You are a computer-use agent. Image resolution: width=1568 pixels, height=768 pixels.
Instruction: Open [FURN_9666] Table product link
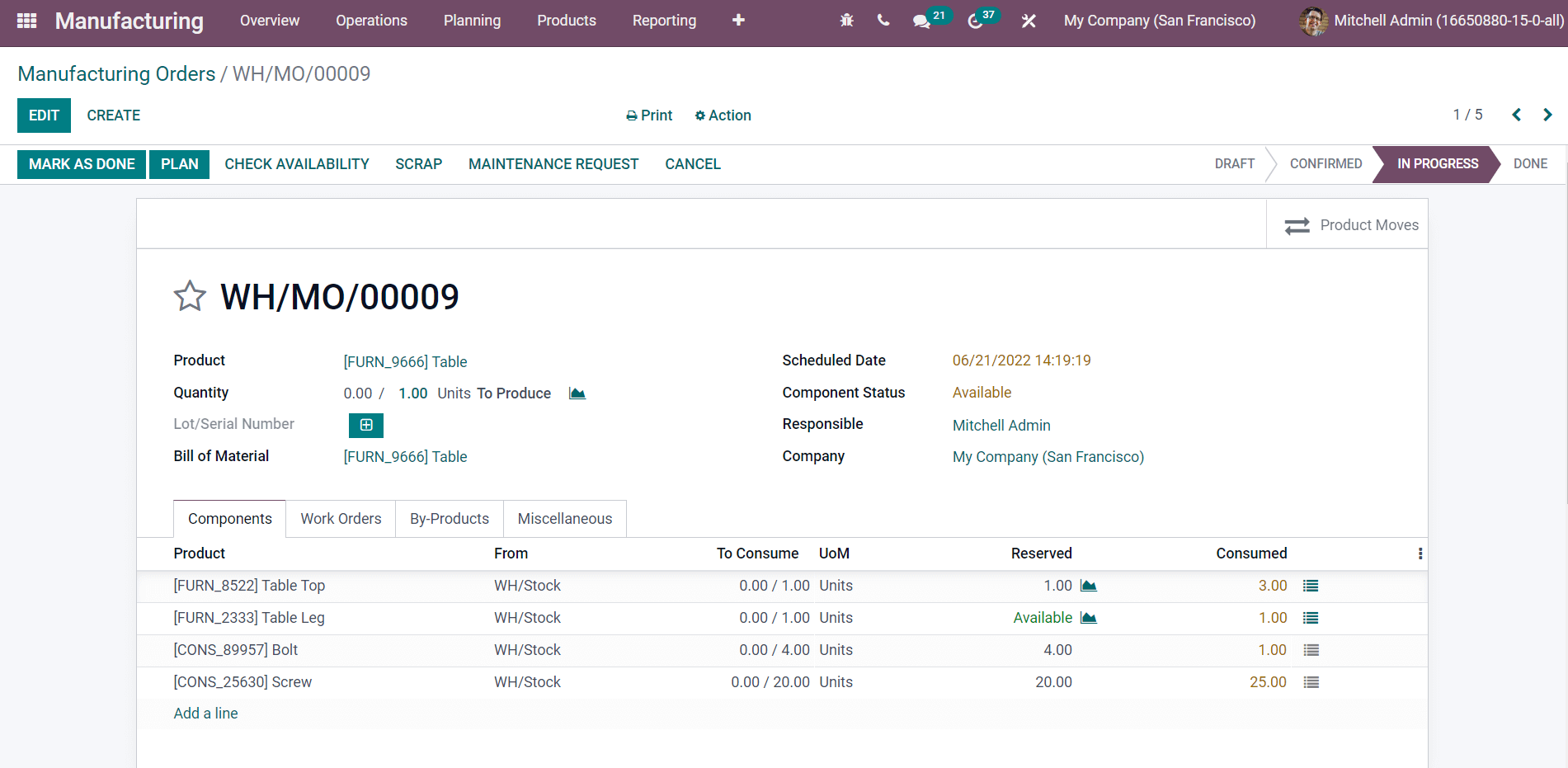click(x=405, y=362)
